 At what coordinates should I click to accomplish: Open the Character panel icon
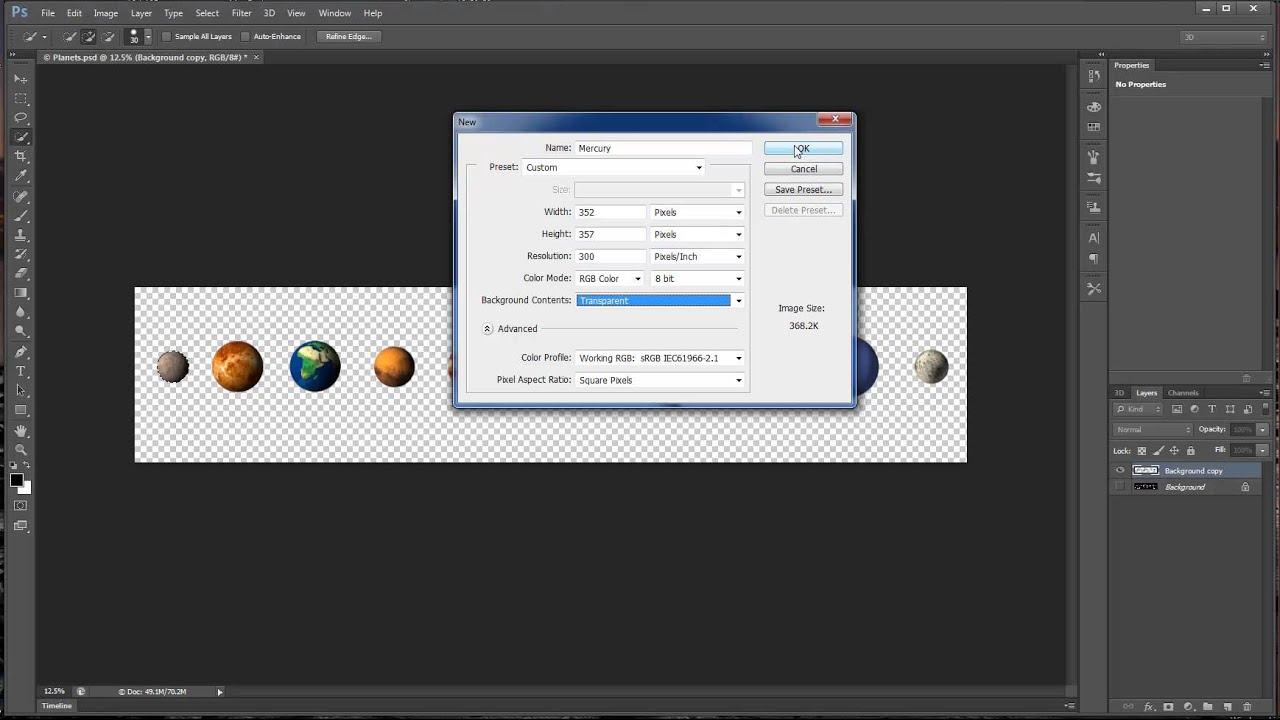pos(1094,238)
